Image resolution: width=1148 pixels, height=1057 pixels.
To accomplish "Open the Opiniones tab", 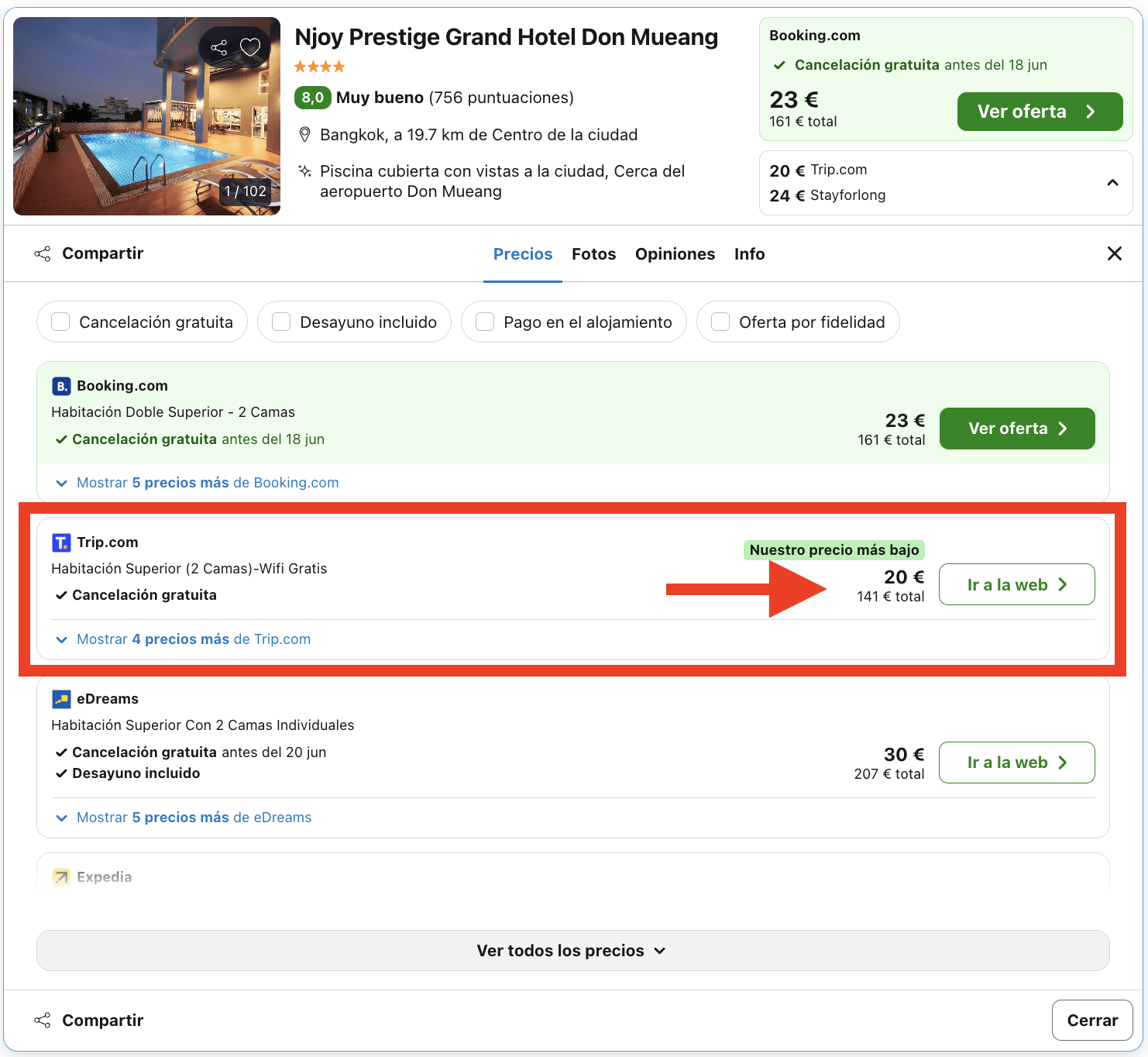I will [x=675, y=254].
